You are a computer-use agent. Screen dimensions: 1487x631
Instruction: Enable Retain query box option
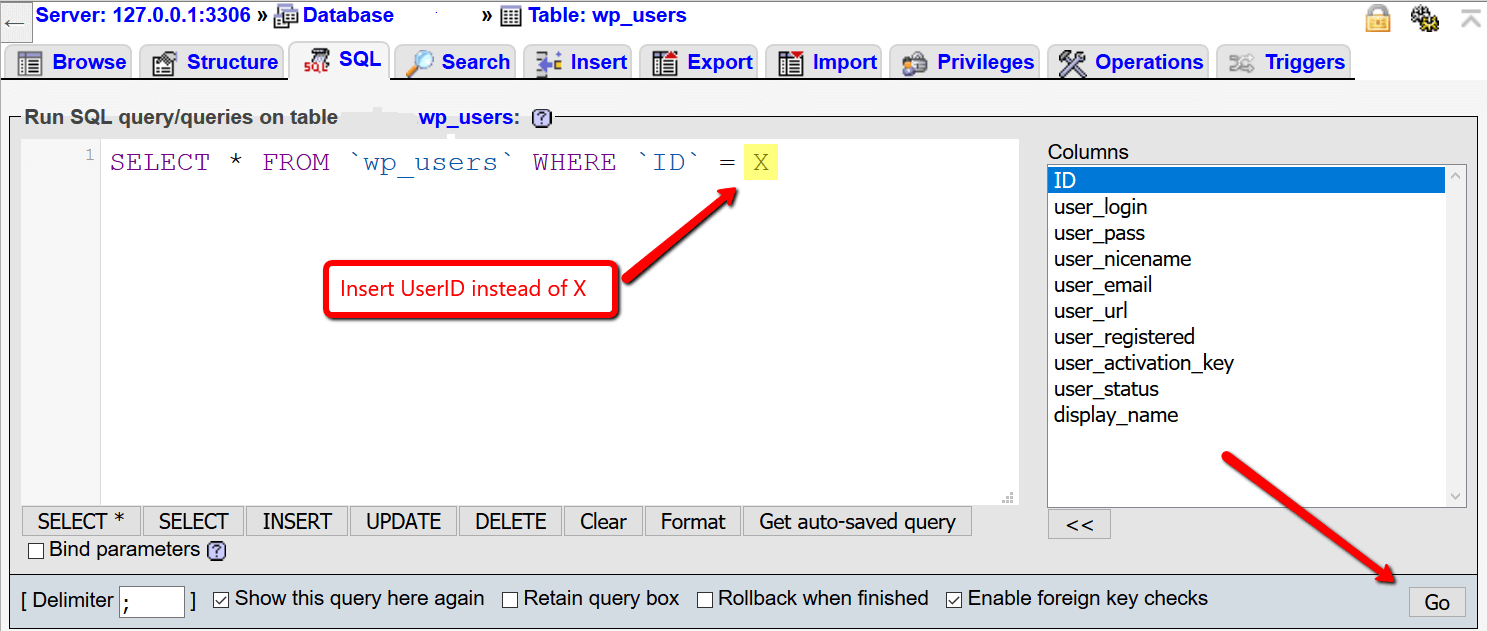coord(510,600)
